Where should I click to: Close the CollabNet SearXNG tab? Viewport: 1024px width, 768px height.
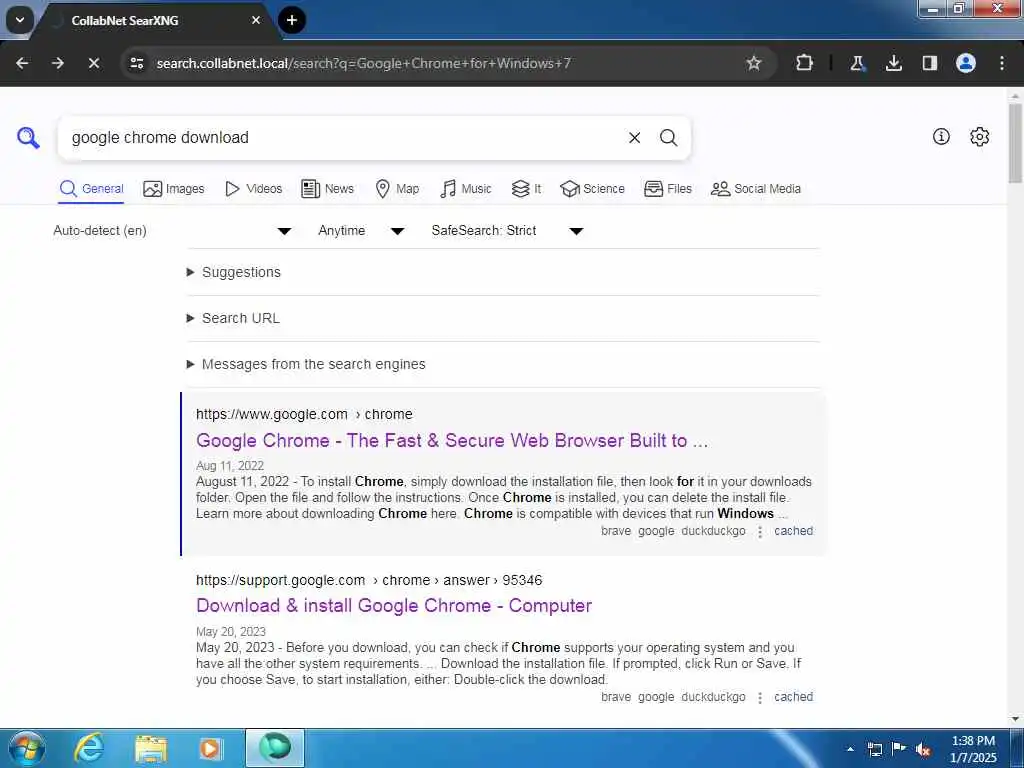coord(256,20)
